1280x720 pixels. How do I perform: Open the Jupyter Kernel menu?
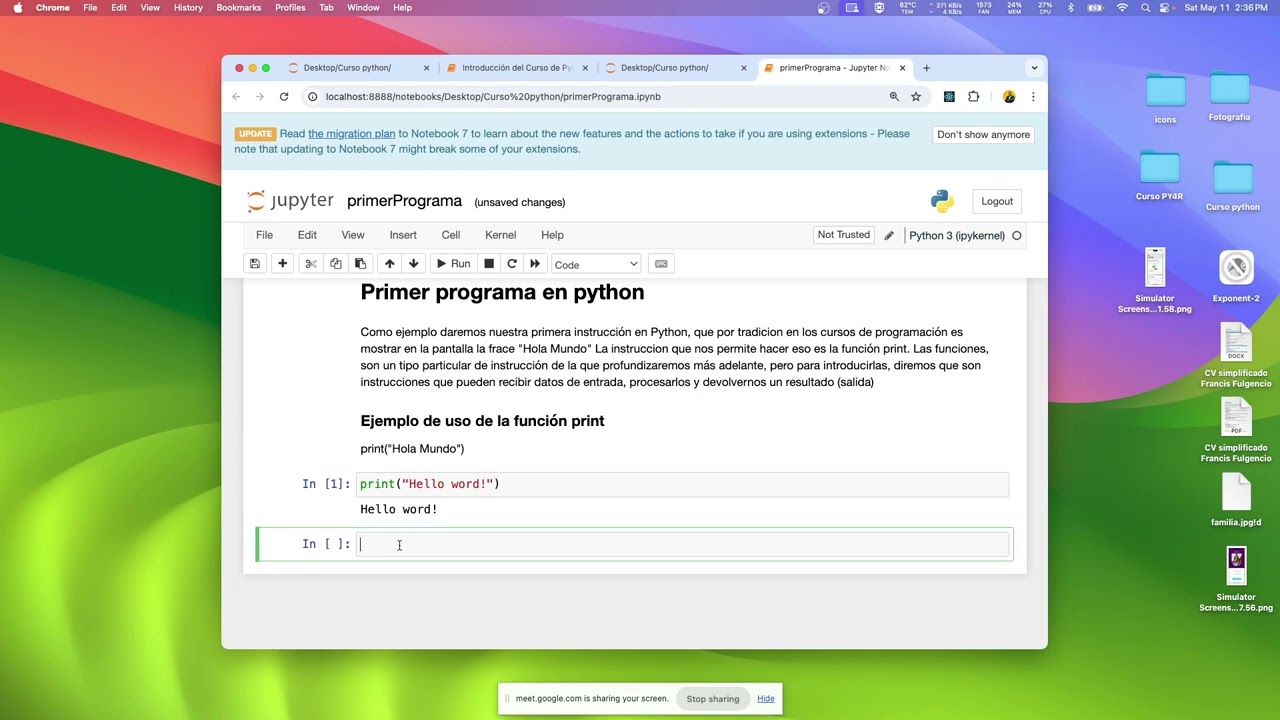[501, 235]
